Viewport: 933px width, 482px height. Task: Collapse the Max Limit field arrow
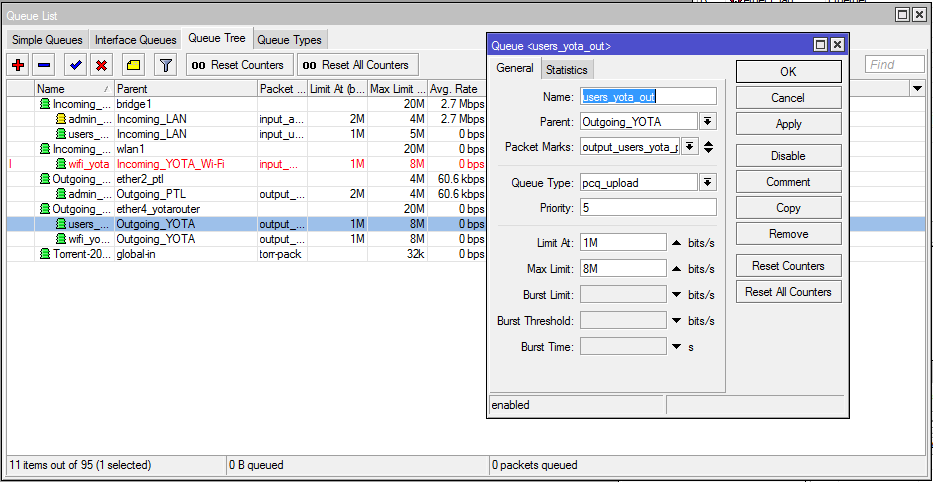[676, 269]
